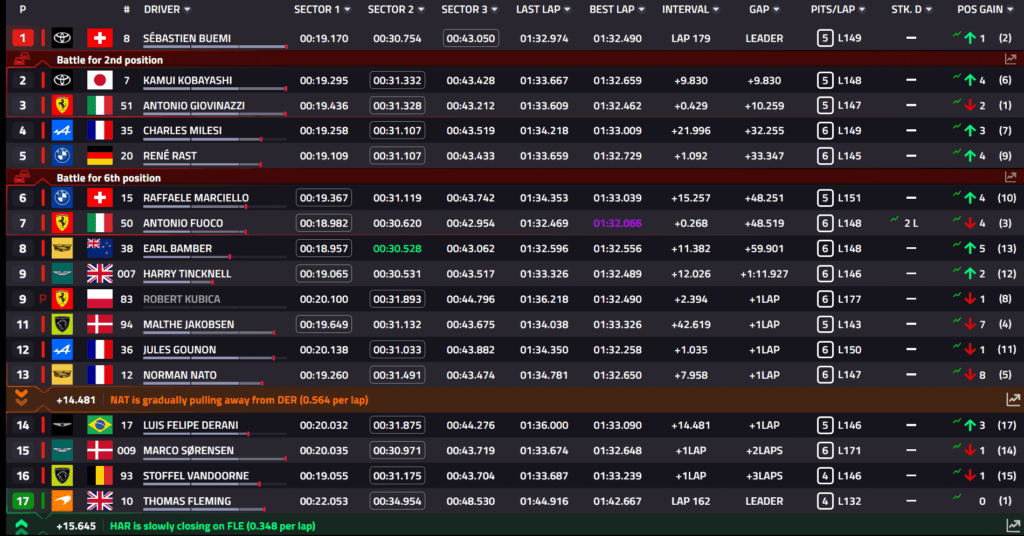This screenshot has width=1024, height=536.
Task: Open the POS GAIN column dropdown
Action: [1009, 10]
